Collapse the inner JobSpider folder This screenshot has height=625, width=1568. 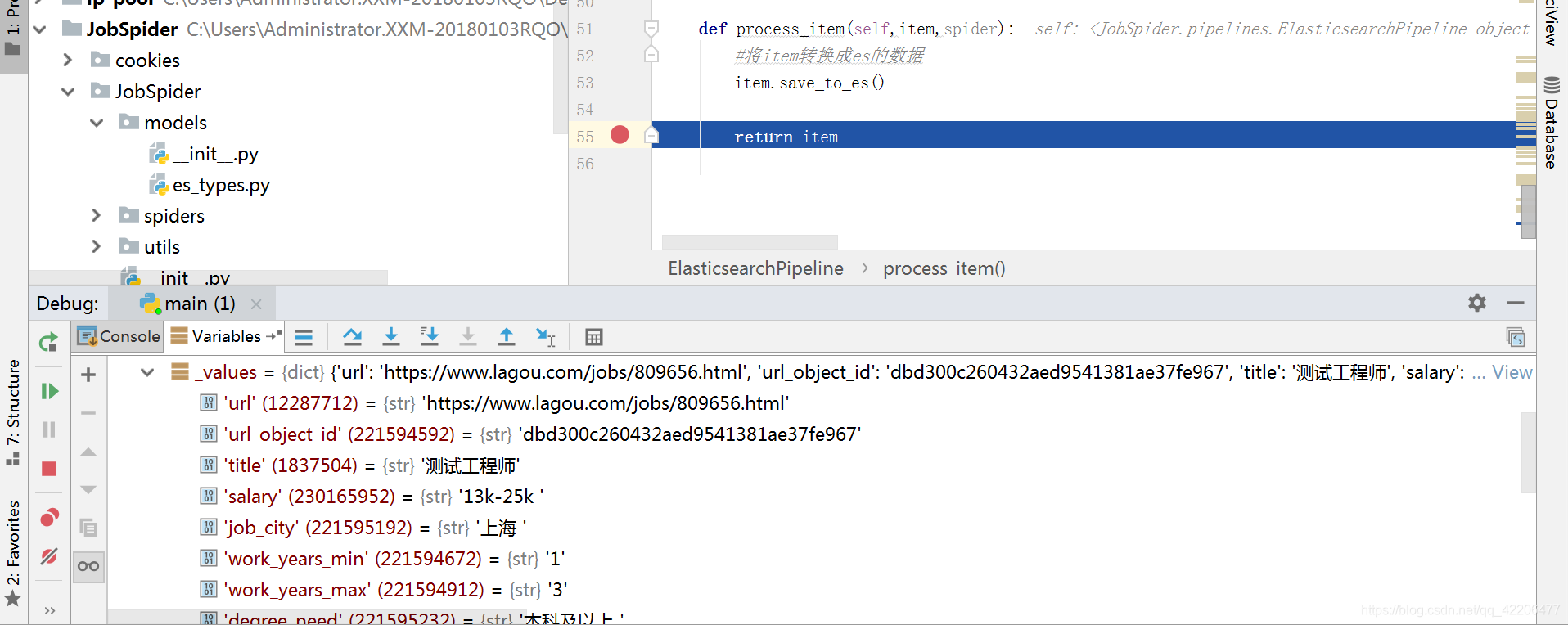(x=68, y=92)
